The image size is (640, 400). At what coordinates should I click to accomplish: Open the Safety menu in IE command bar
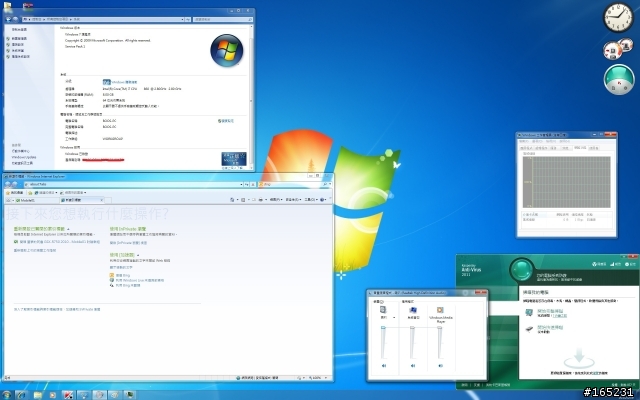coord(293,200)
